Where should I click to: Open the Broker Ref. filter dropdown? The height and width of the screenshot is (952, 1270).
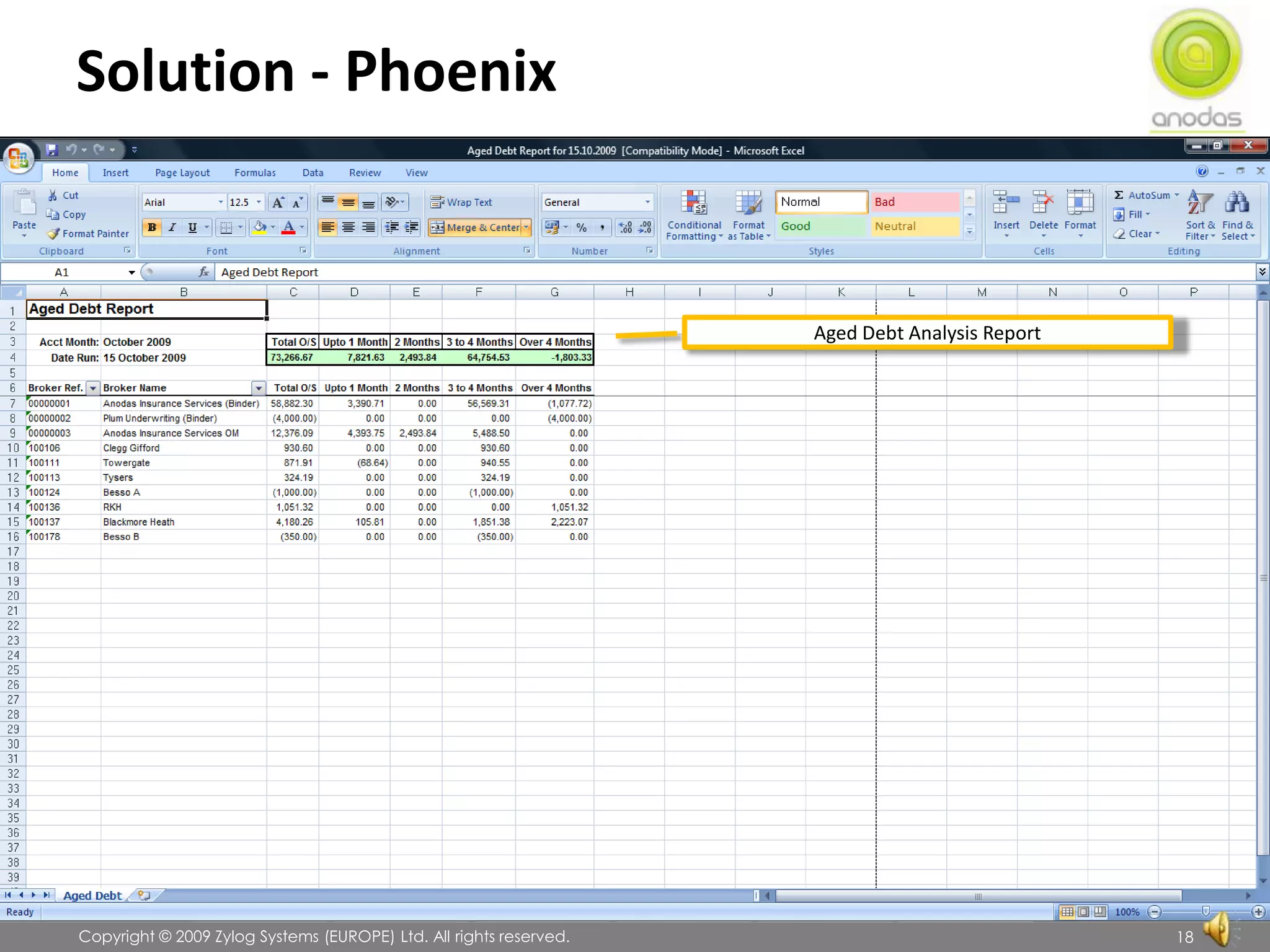[x=92, y=388]
